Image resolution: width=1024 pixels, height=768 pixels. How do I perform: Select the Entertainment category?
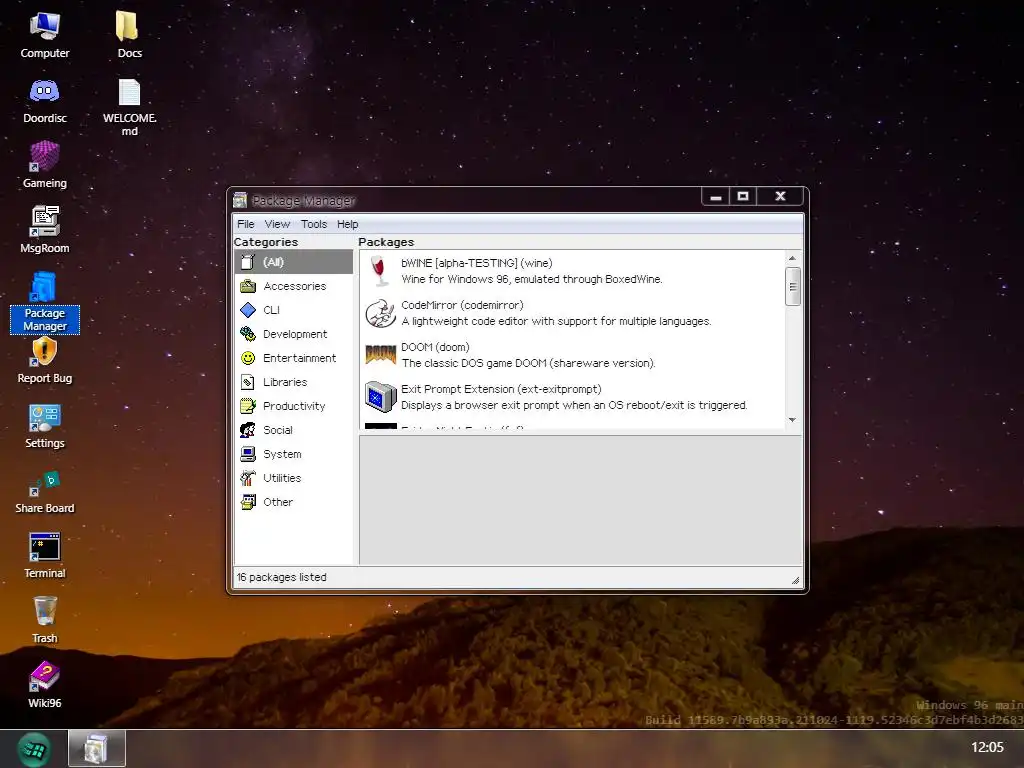(x=293, y=358)
